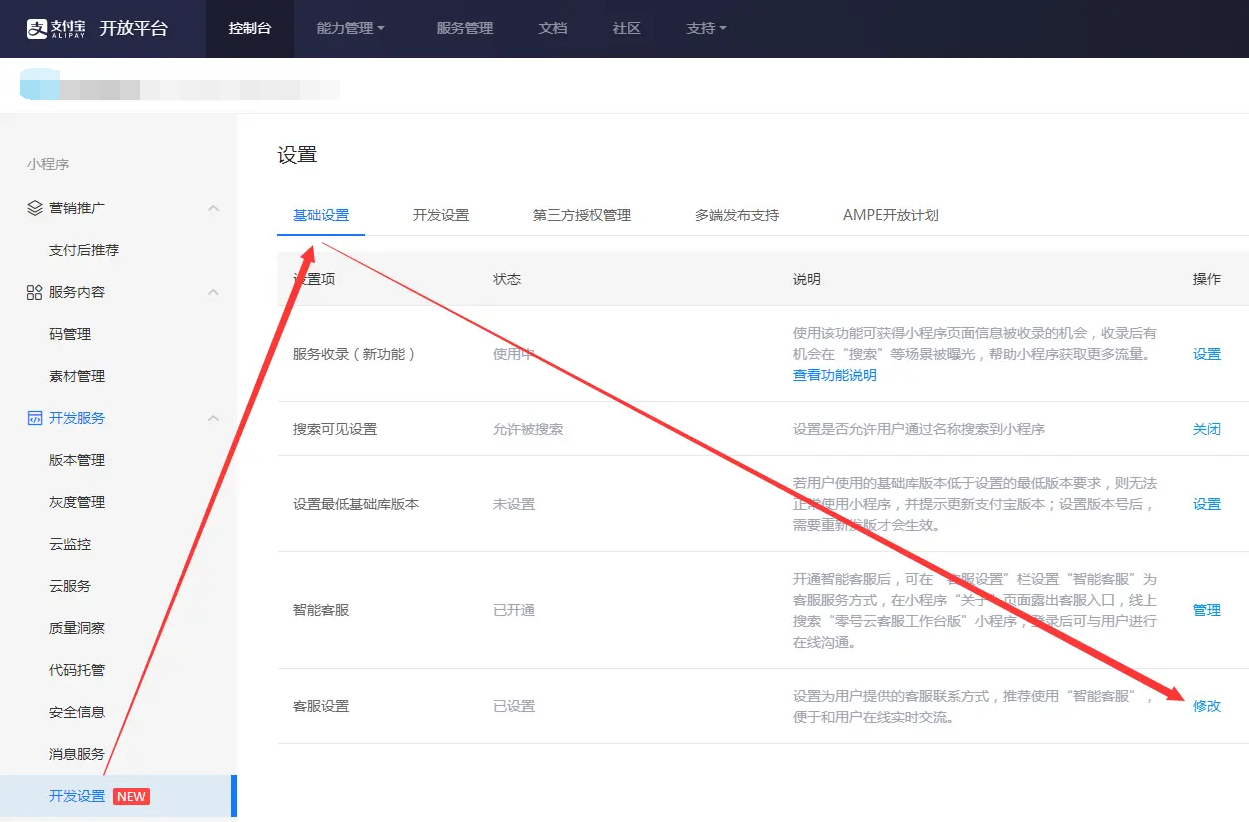Click the 服务内容 grid icon
This screenshot has width=1249, height=822.
(x=34, y=292)
